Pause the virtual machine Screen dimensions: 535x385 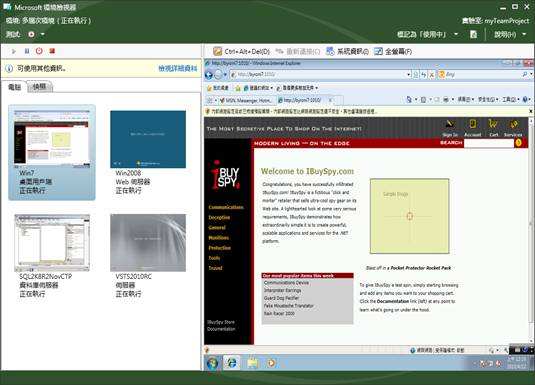click(x=27, y=51)
